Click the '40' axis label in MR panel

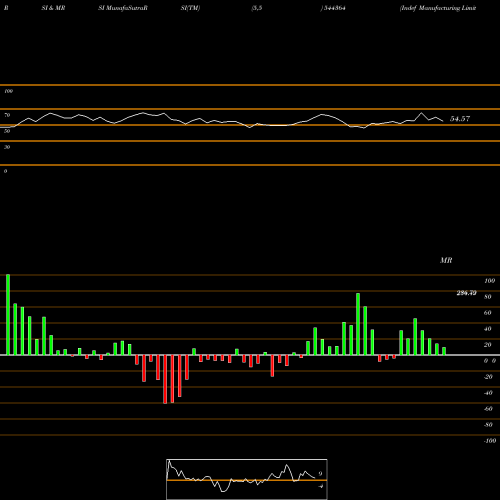pyautogui.click(x=488, y=329)
